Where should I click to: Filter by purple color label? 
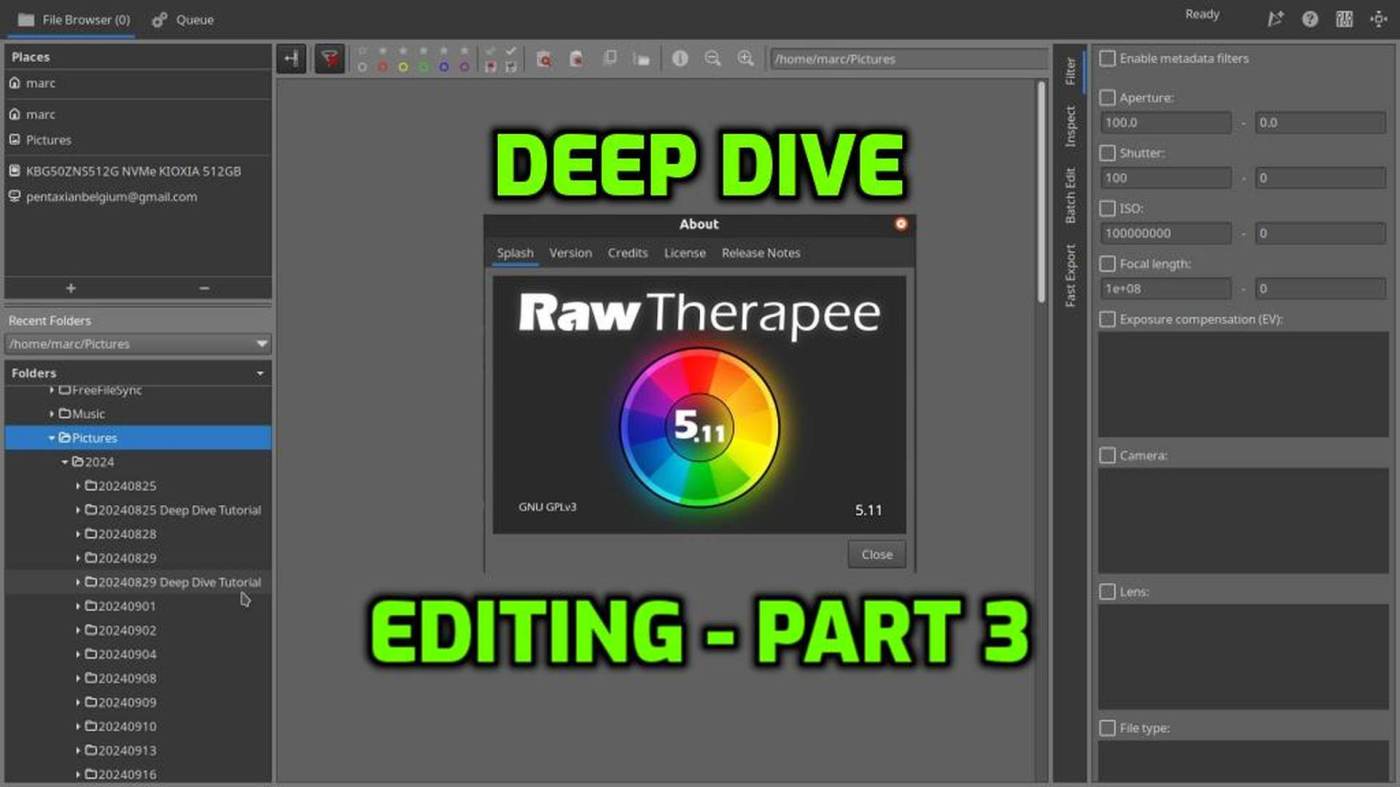coord(464,67)
